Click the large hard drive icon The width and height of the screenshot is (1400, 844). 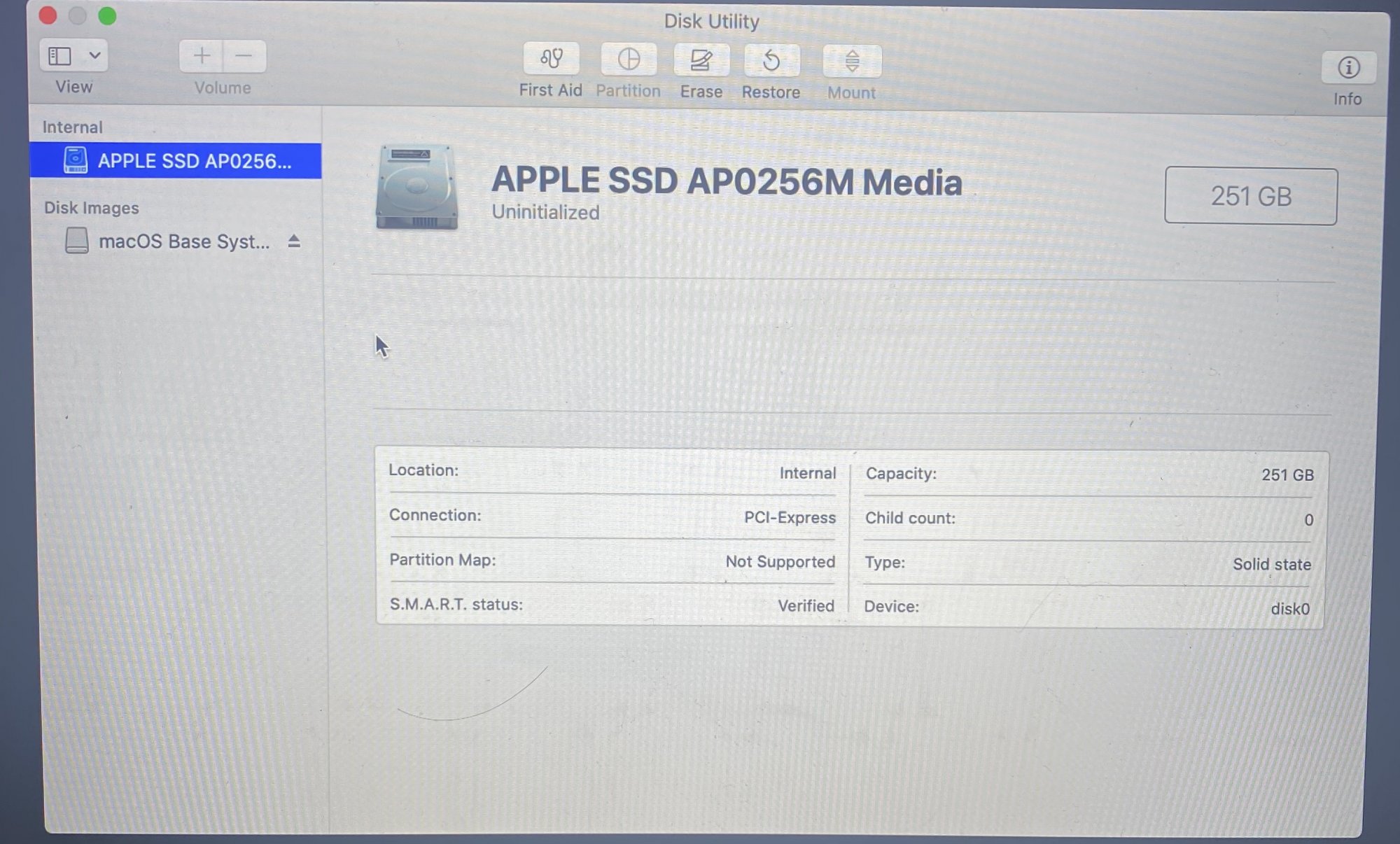(x=417, y=187)
